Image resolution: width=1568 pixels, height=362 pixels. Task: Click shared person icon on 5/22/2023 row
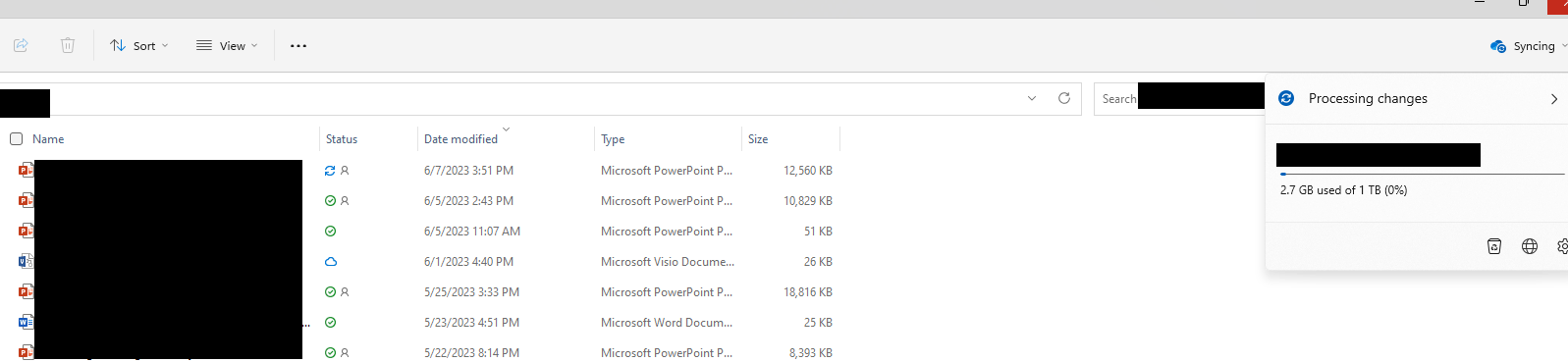345,353
